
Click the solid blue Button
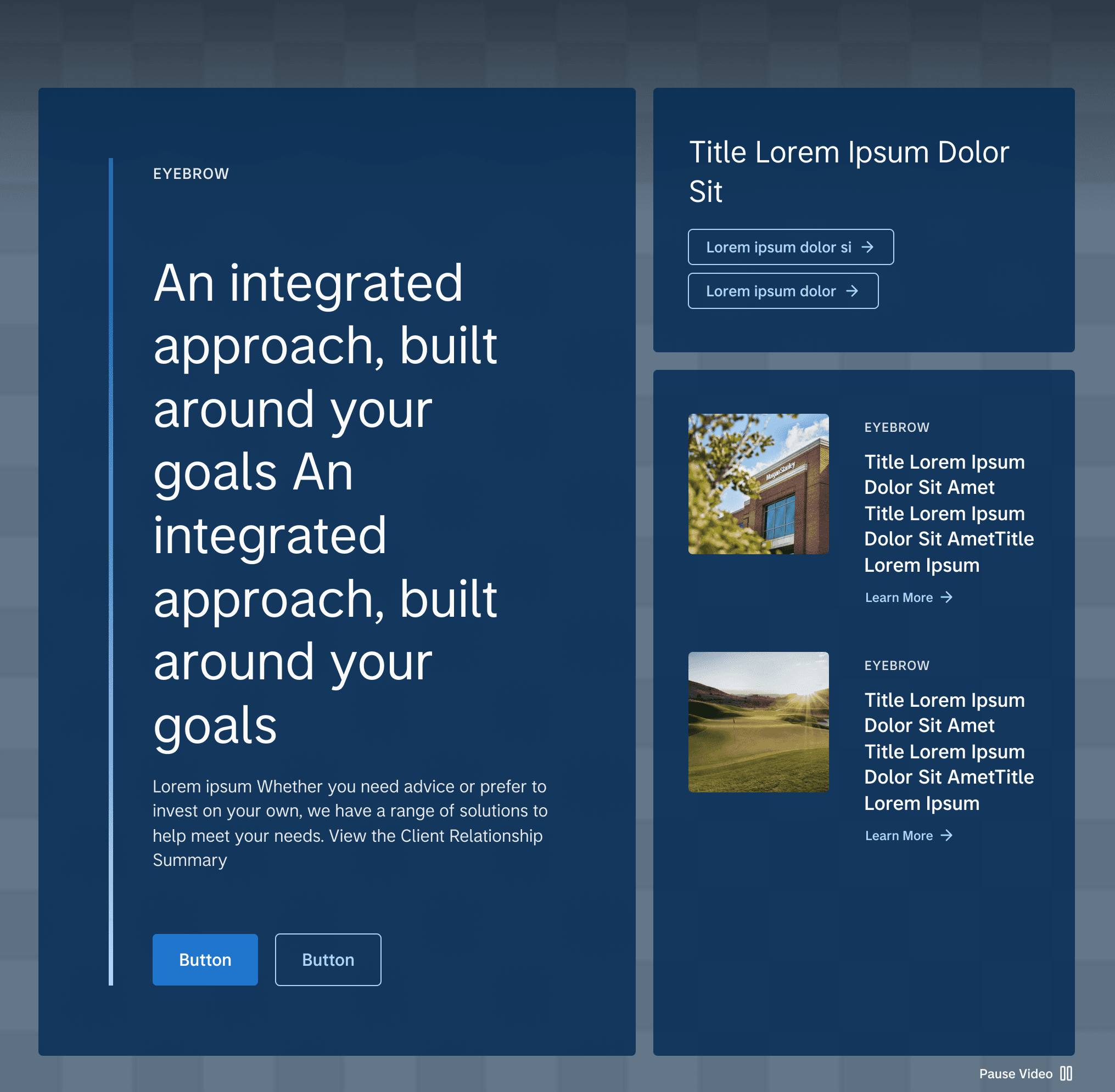[x=205, y=960]
